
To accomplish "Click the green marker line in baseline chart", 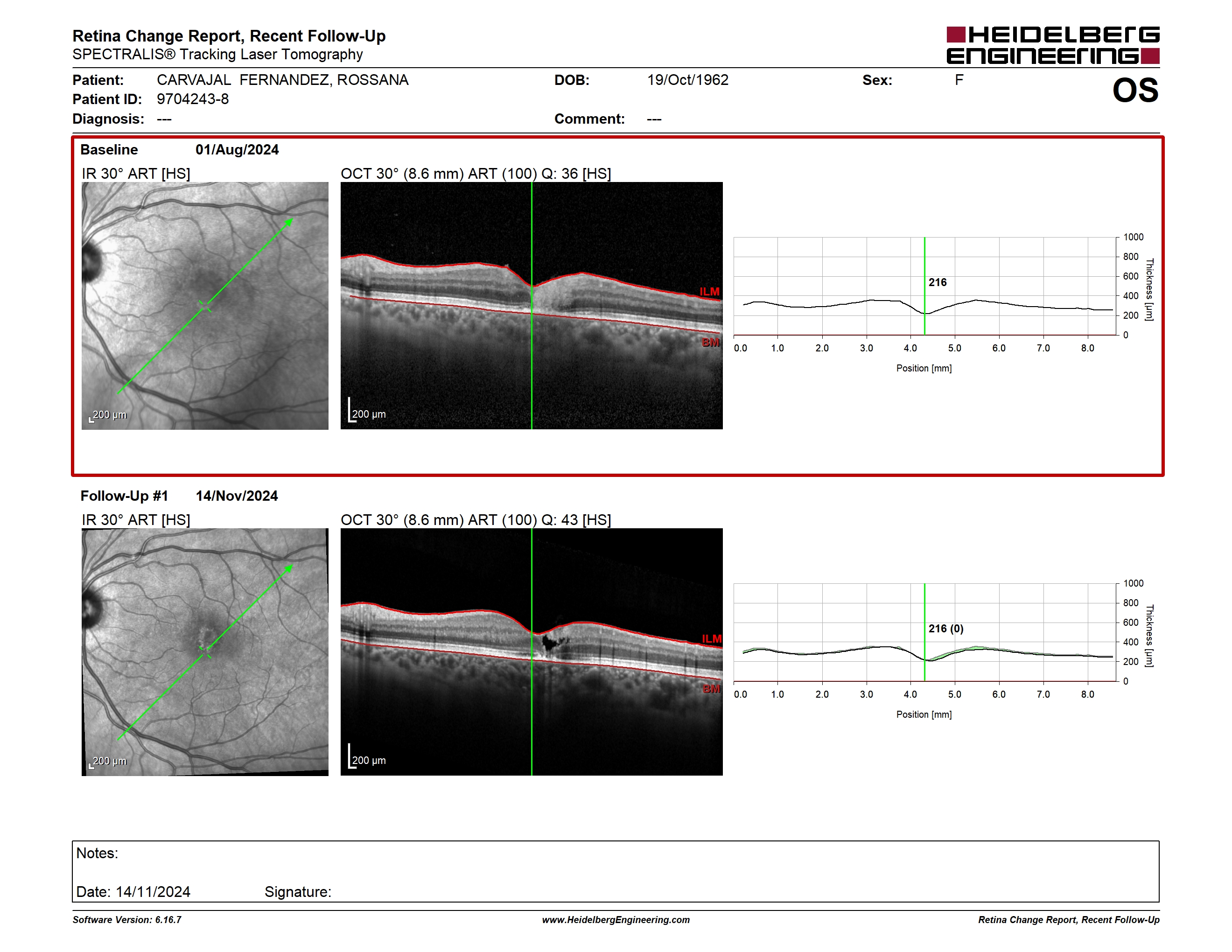I will pos(924,286).
